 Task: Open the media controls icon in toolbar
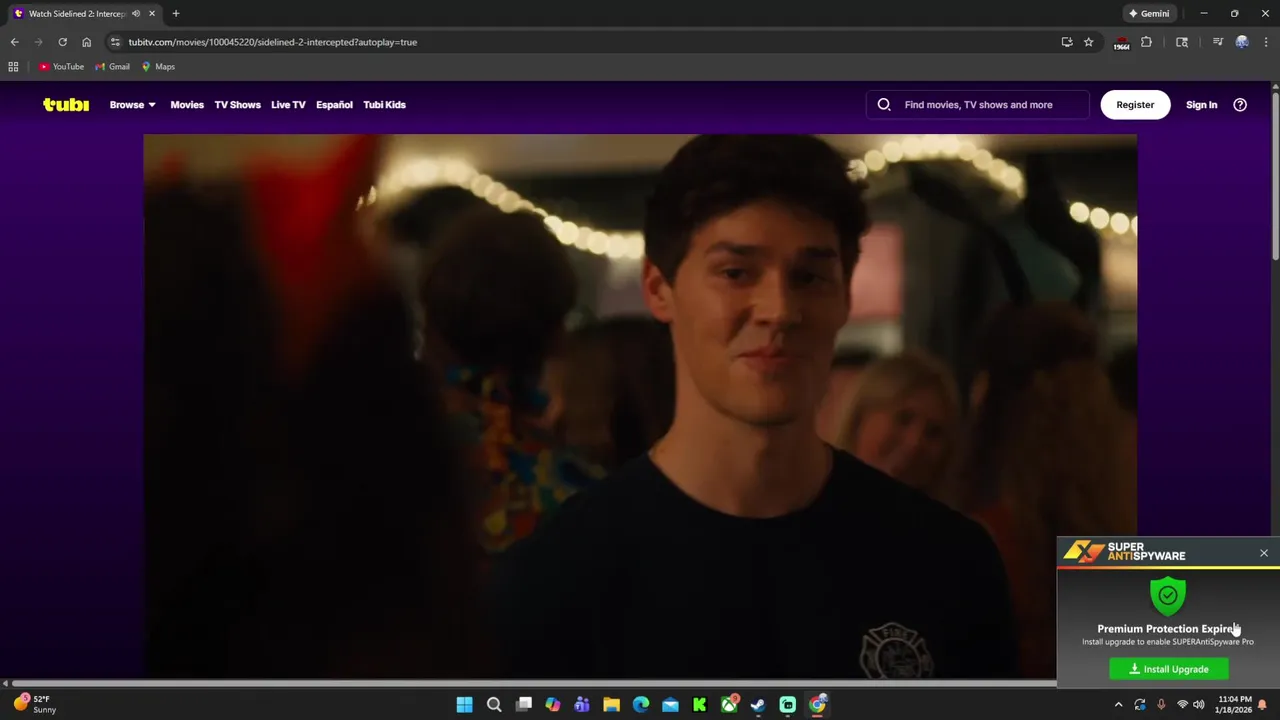[x=1217, y=42]
